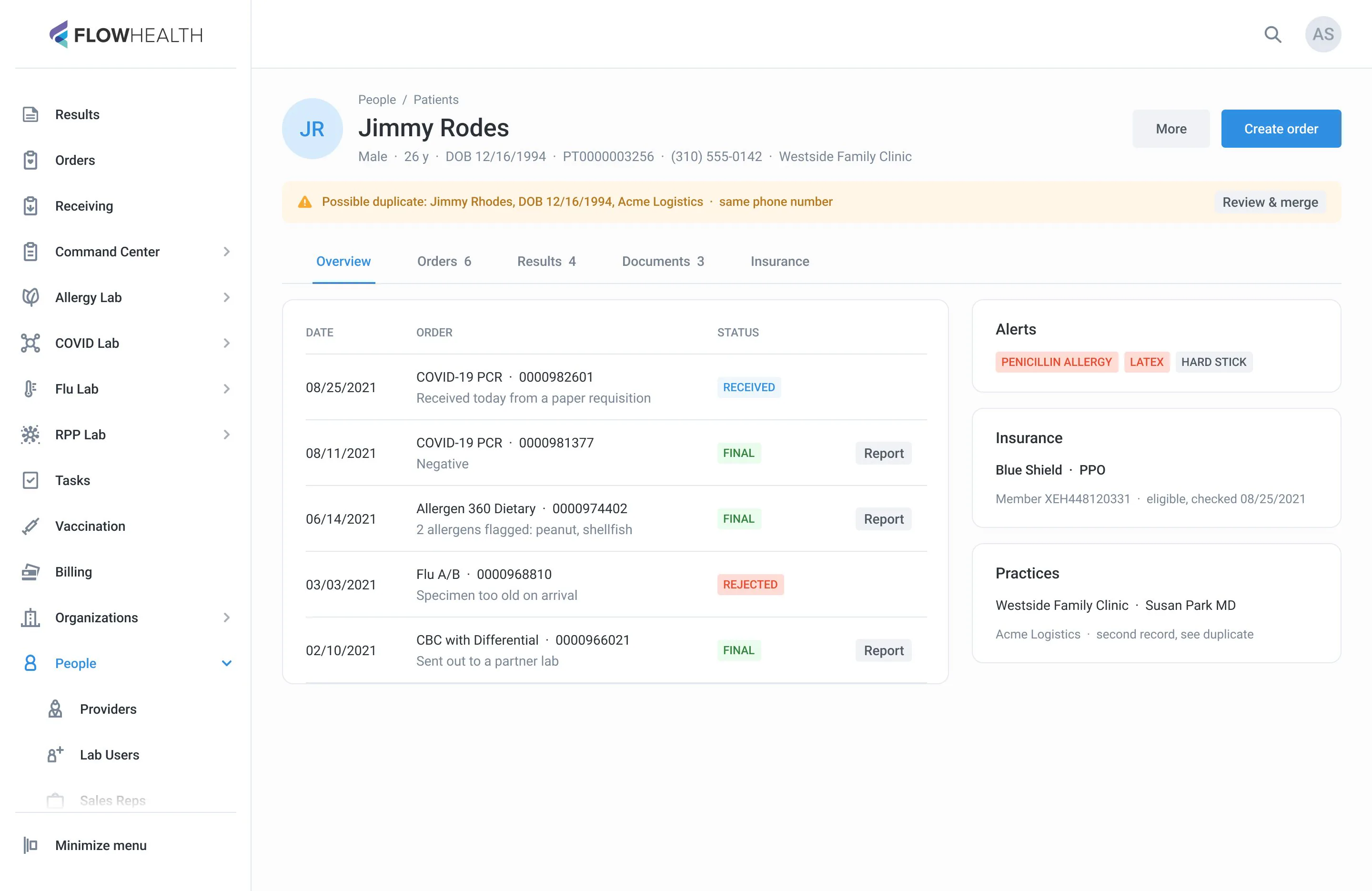Click the COVID Lab molecule icon
The width and height of the screenshot is (1372, 891).
pos(30,343)
